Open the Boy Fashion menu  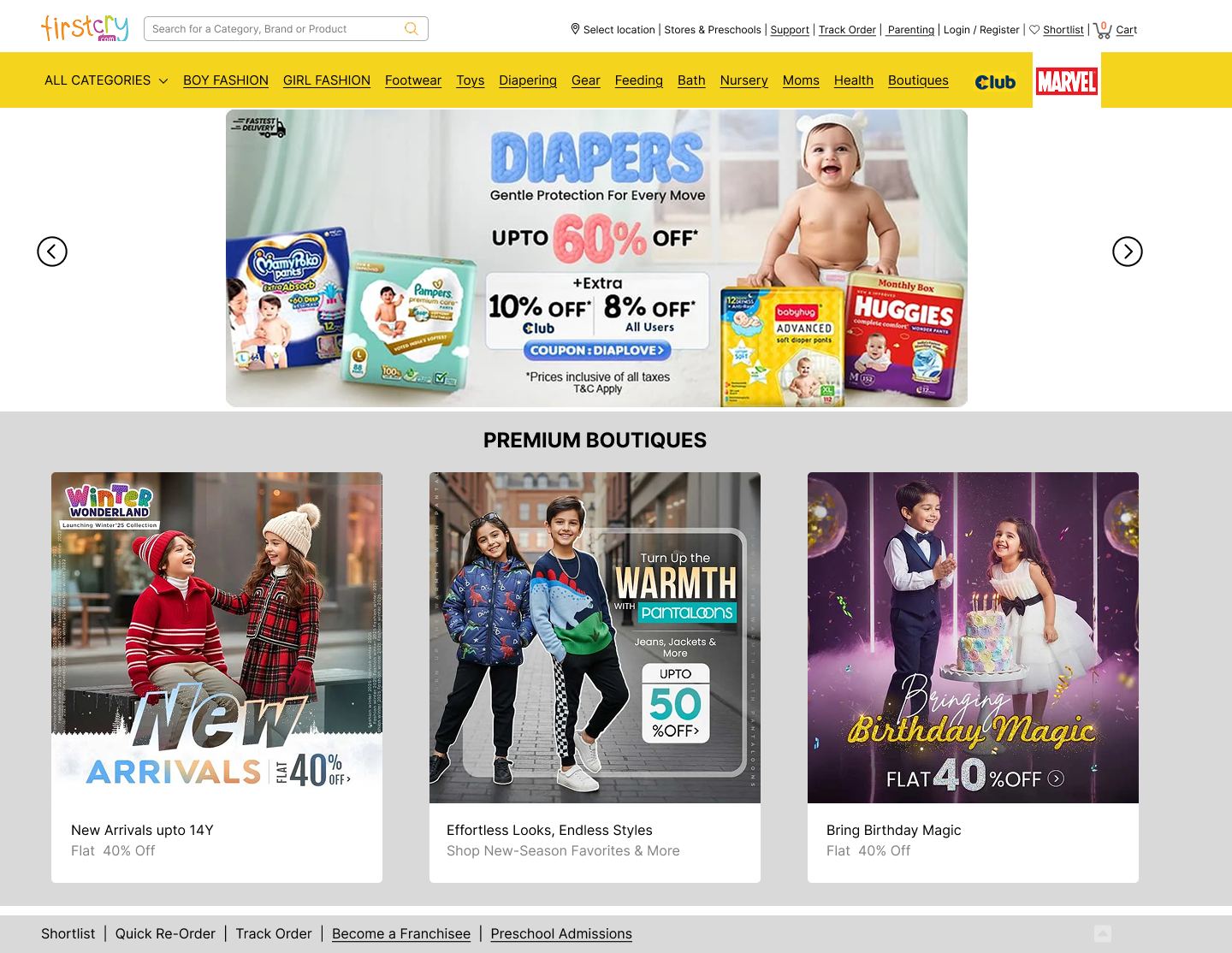coord(226,80)
